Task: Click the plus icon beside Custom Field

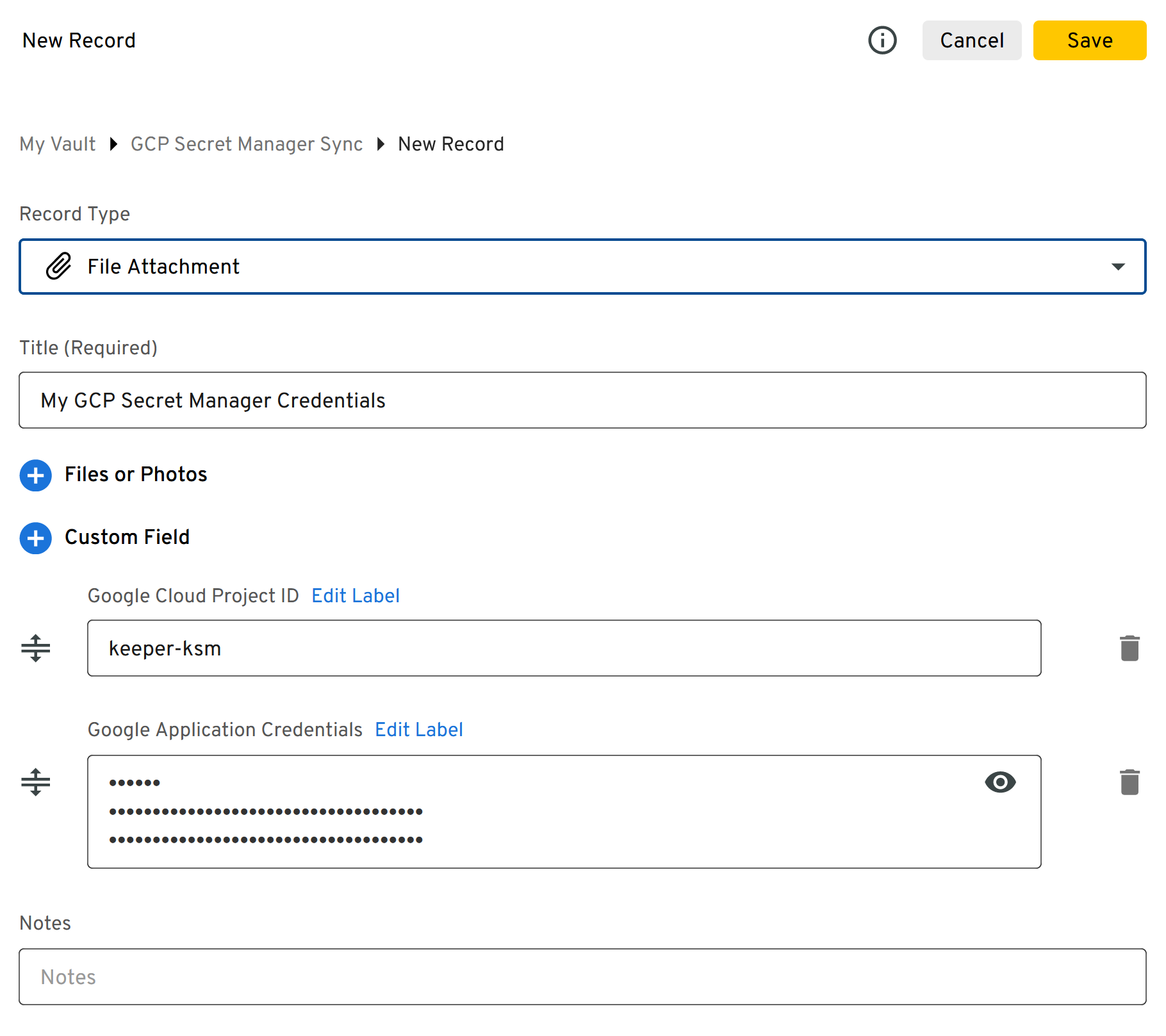Action: tap(35, 538)
